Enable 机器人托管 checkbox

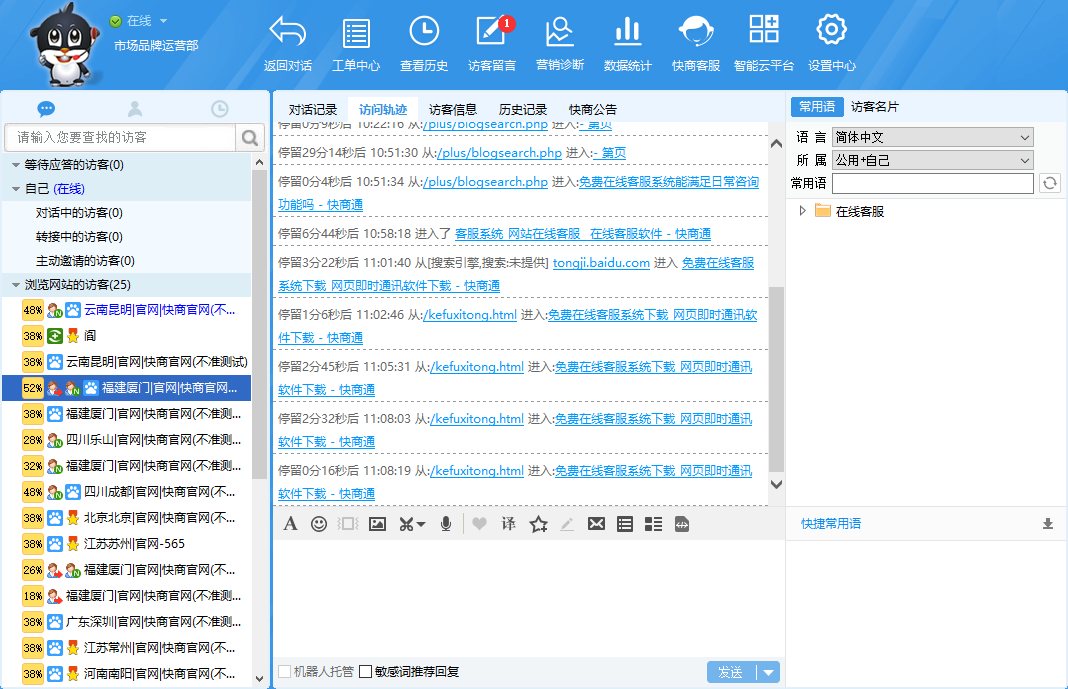[285, 672]
